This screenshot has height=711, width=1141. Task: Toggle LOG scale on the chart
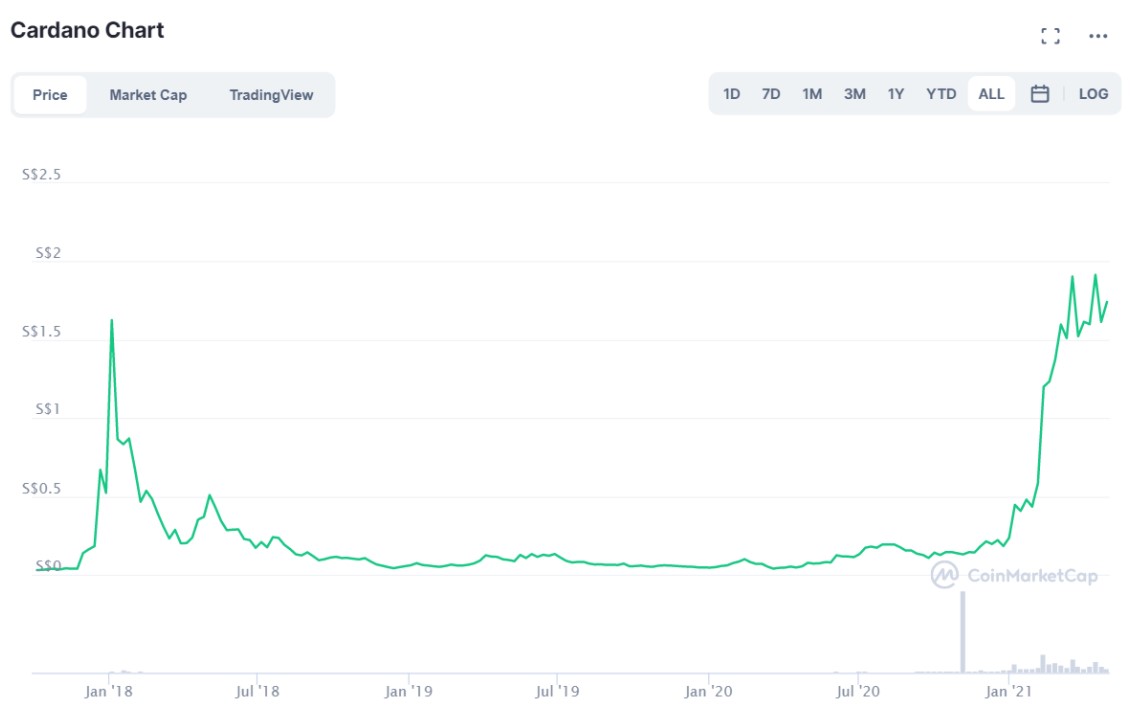click(x=1093, y=94)
